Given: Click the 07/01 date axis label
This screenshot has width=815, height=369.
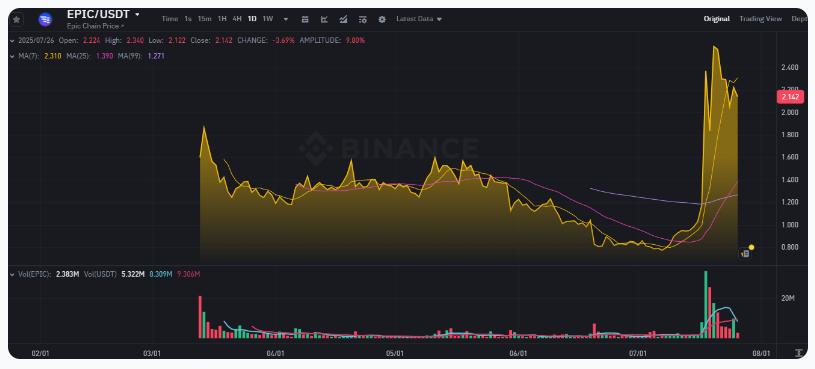Looking at the screenshot, I should pos(637,353).
